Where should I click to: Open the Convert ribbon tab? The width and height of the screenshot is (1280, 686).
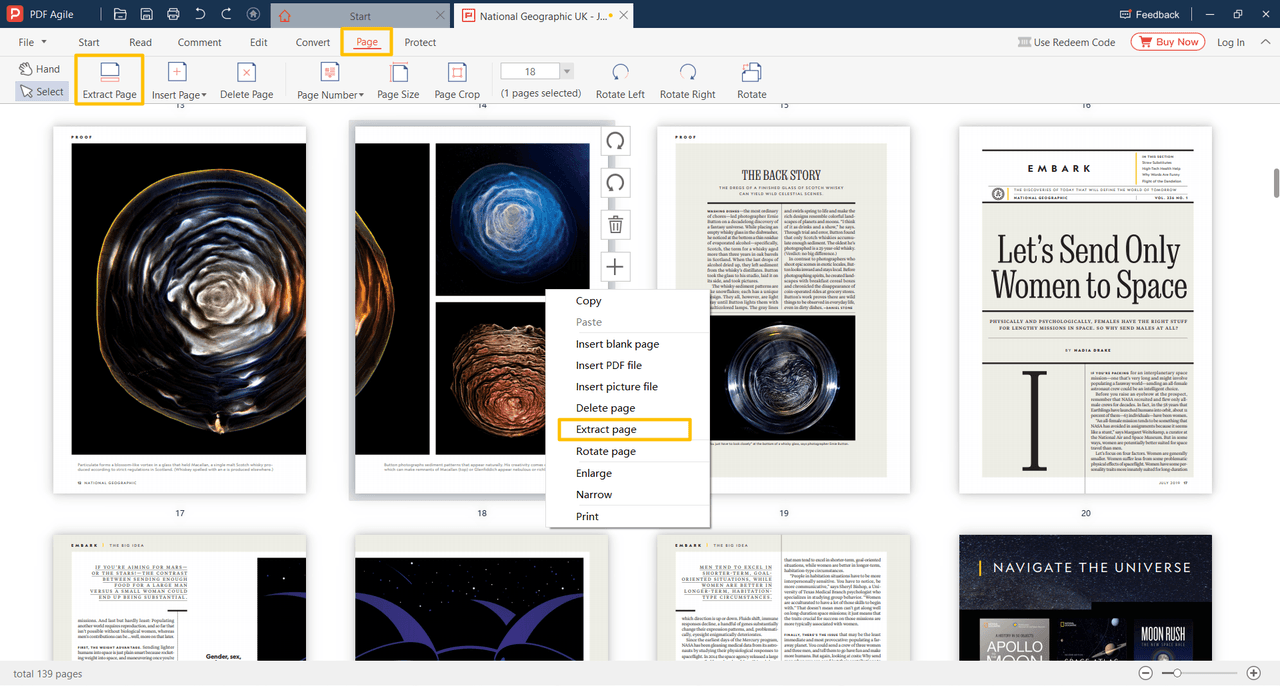pyautogui.click(x=313, y=42)
